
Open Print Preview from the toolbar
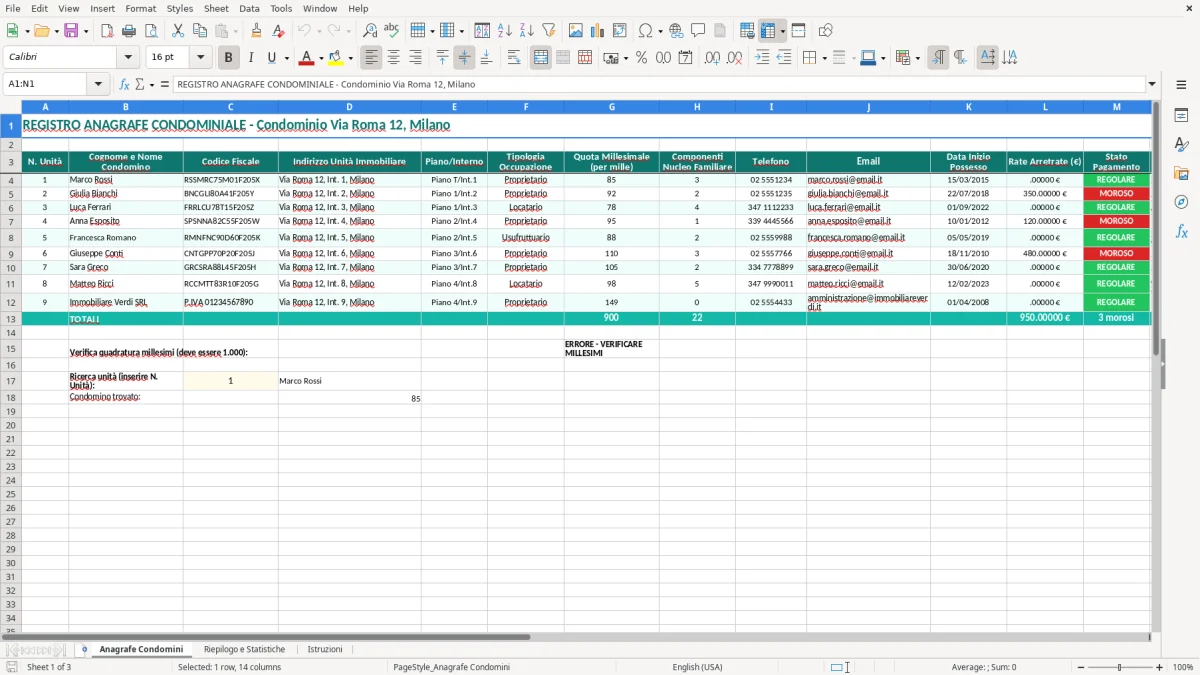(151, 31)
